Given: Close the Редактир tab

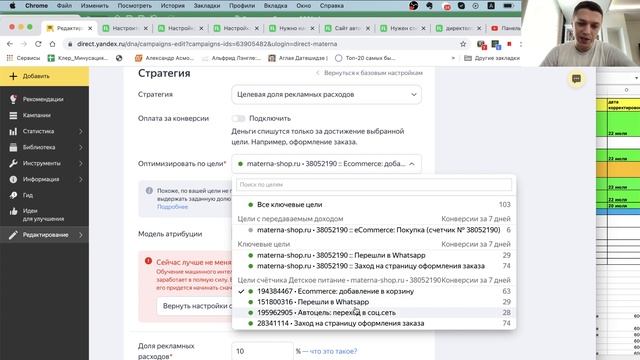Looking at the screenshot, I should click(90, 28).
